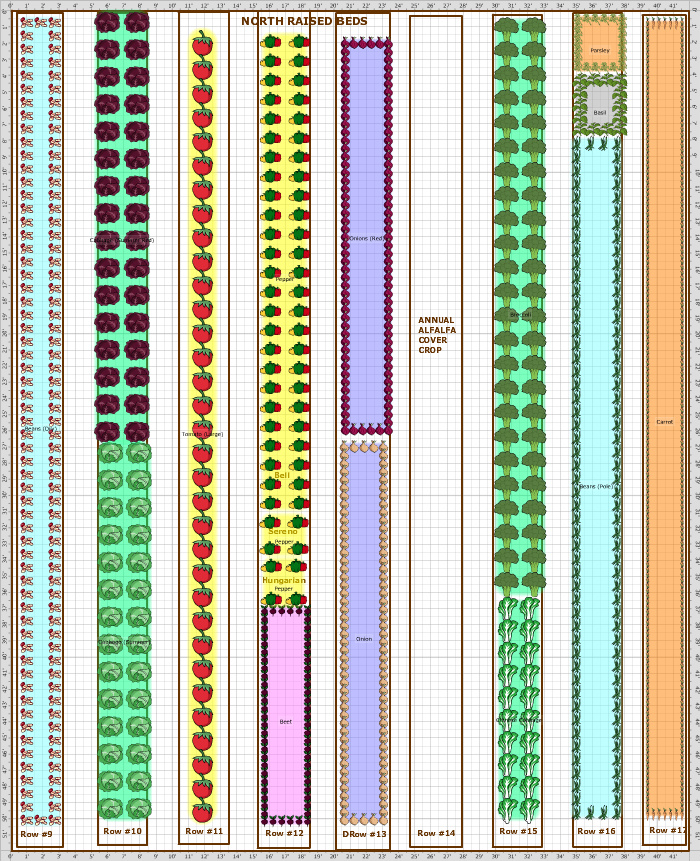Select the Tomato (Large) planting label
The width and height of the screenshot is (700, 861).
click(202, 434)
